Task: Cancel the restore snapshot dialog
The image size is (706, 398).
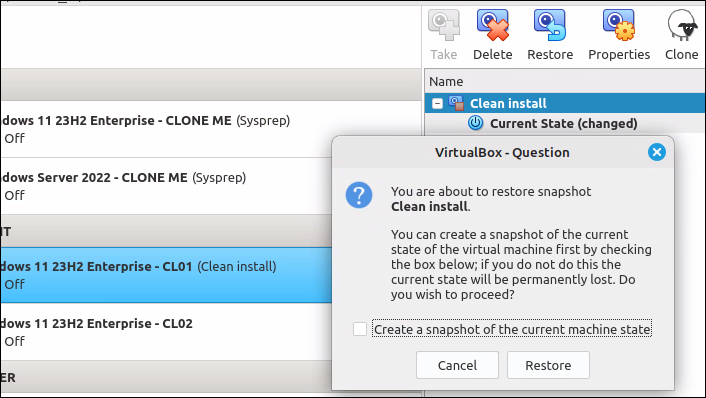Action: click(x=457, y=365)
